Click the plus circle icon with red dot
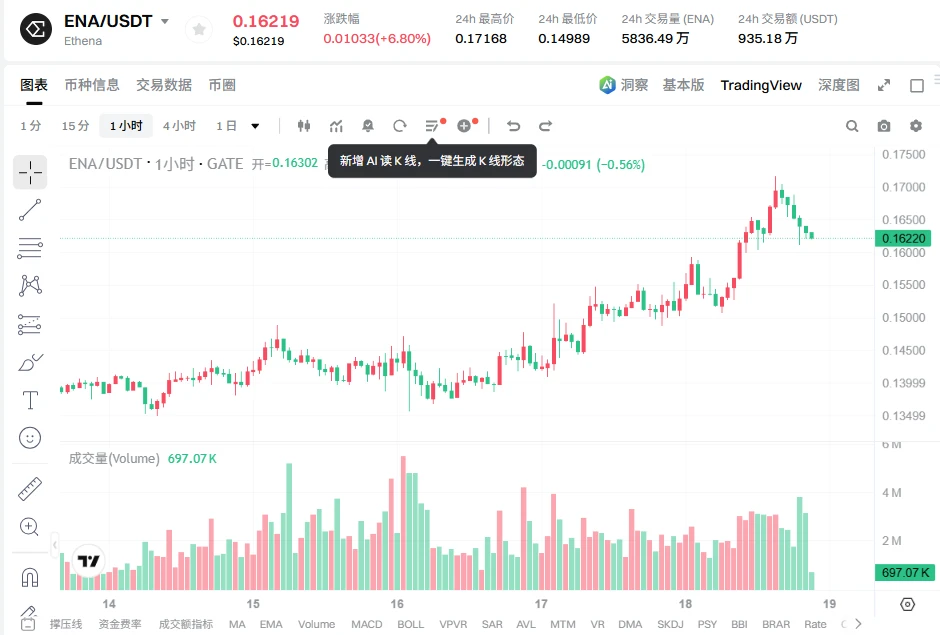Image resolution: width=940 pixels, height=635 pixels. point(464,126)
